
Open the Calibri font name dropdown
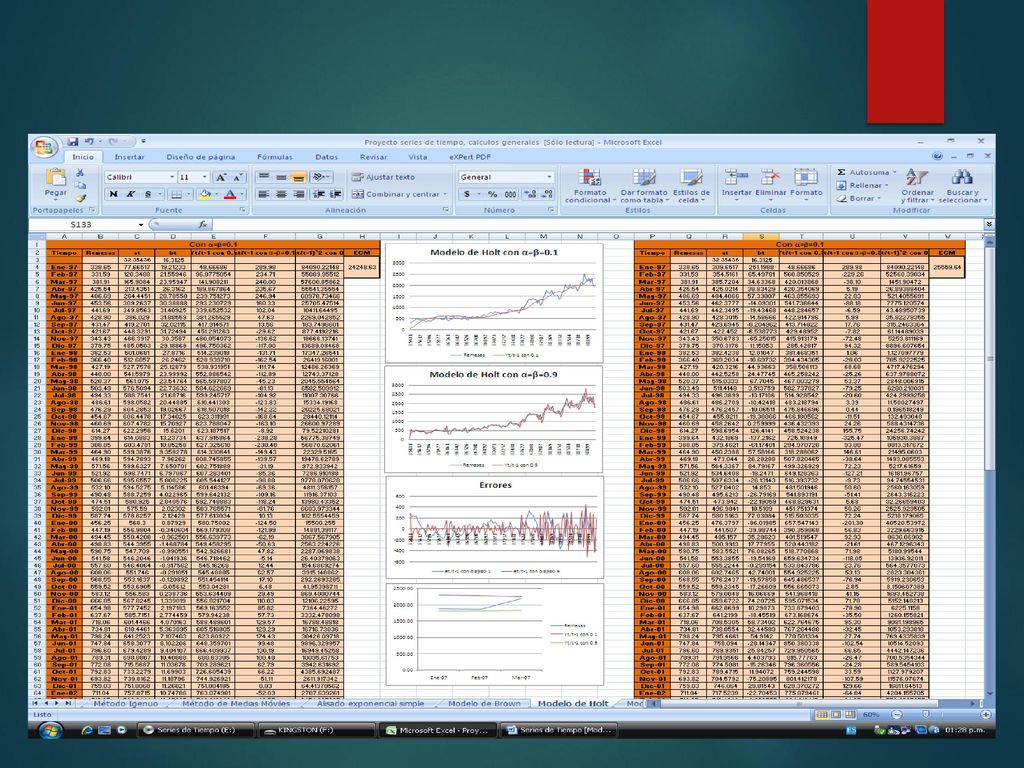point(172,177)
